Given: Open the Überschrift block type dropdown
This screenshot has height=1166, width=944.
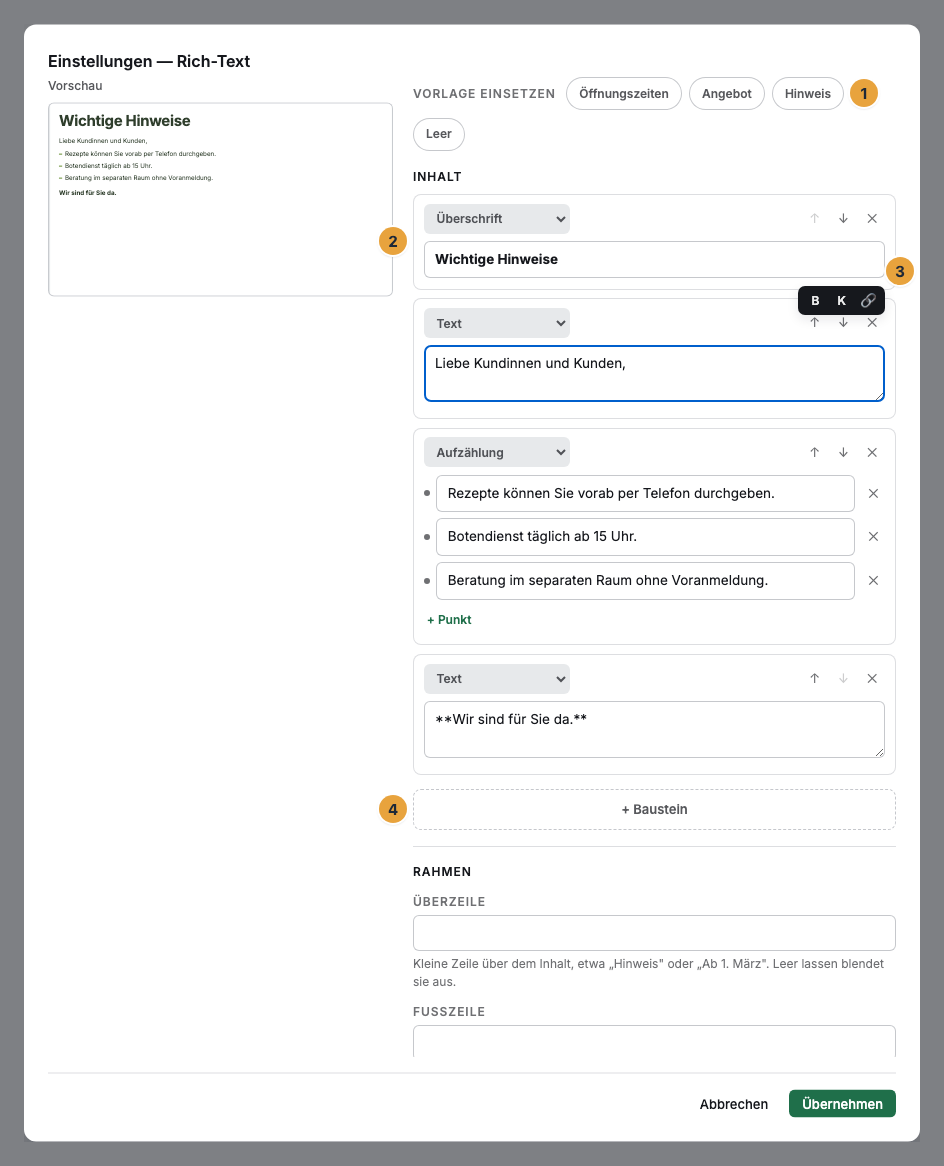Looking at the screenshot, I should click(x=497, y=219).
